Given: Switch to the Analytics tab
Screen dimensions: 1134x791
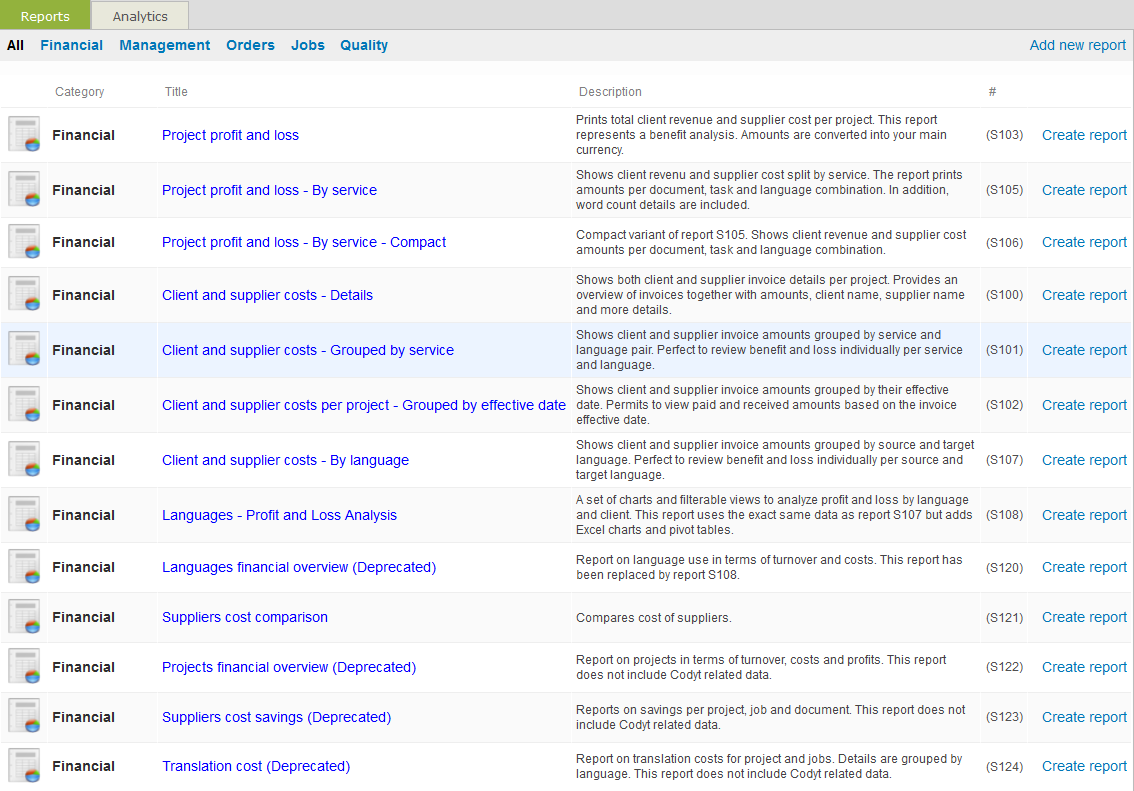Looking at the screenshot, I should tap(140, 16).
